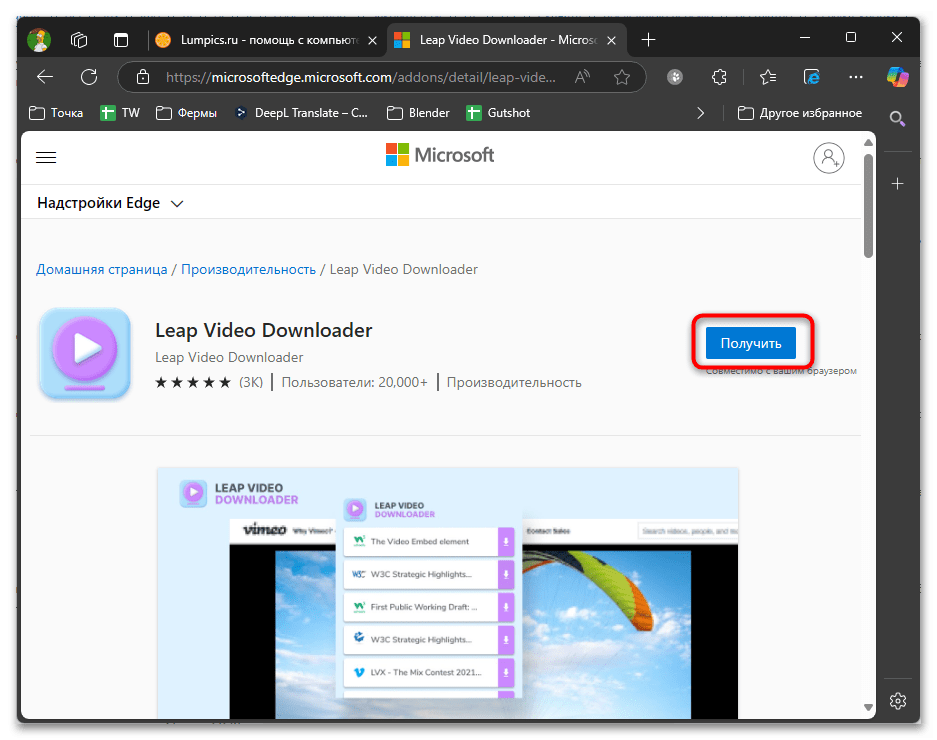Go back to previous page
Screen dimensions: 937x740
coord(45,77)
